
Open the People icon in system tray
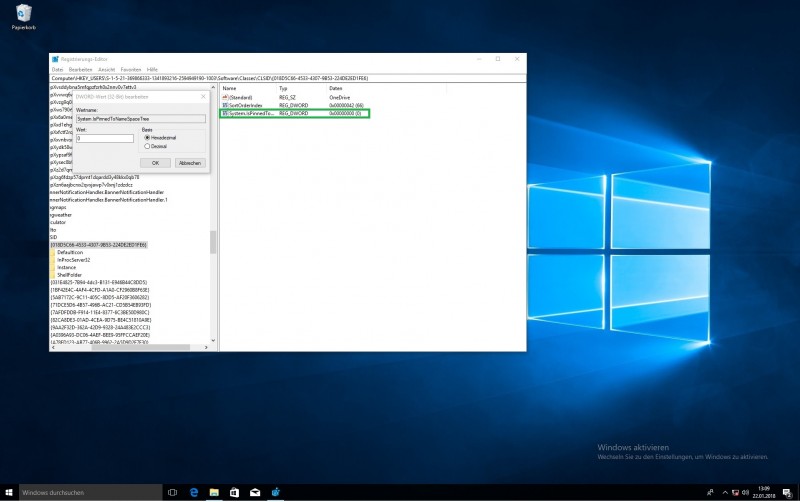[x=710, y=493]
